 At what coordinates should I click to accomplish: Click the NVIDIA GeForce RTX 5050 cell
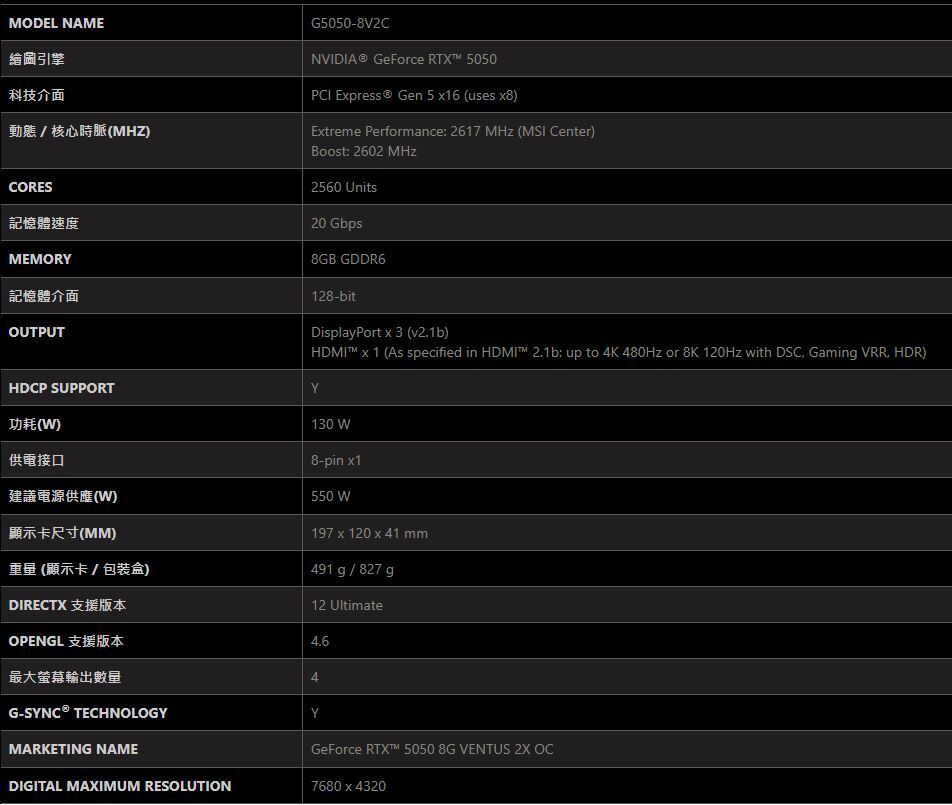[403, 59]
